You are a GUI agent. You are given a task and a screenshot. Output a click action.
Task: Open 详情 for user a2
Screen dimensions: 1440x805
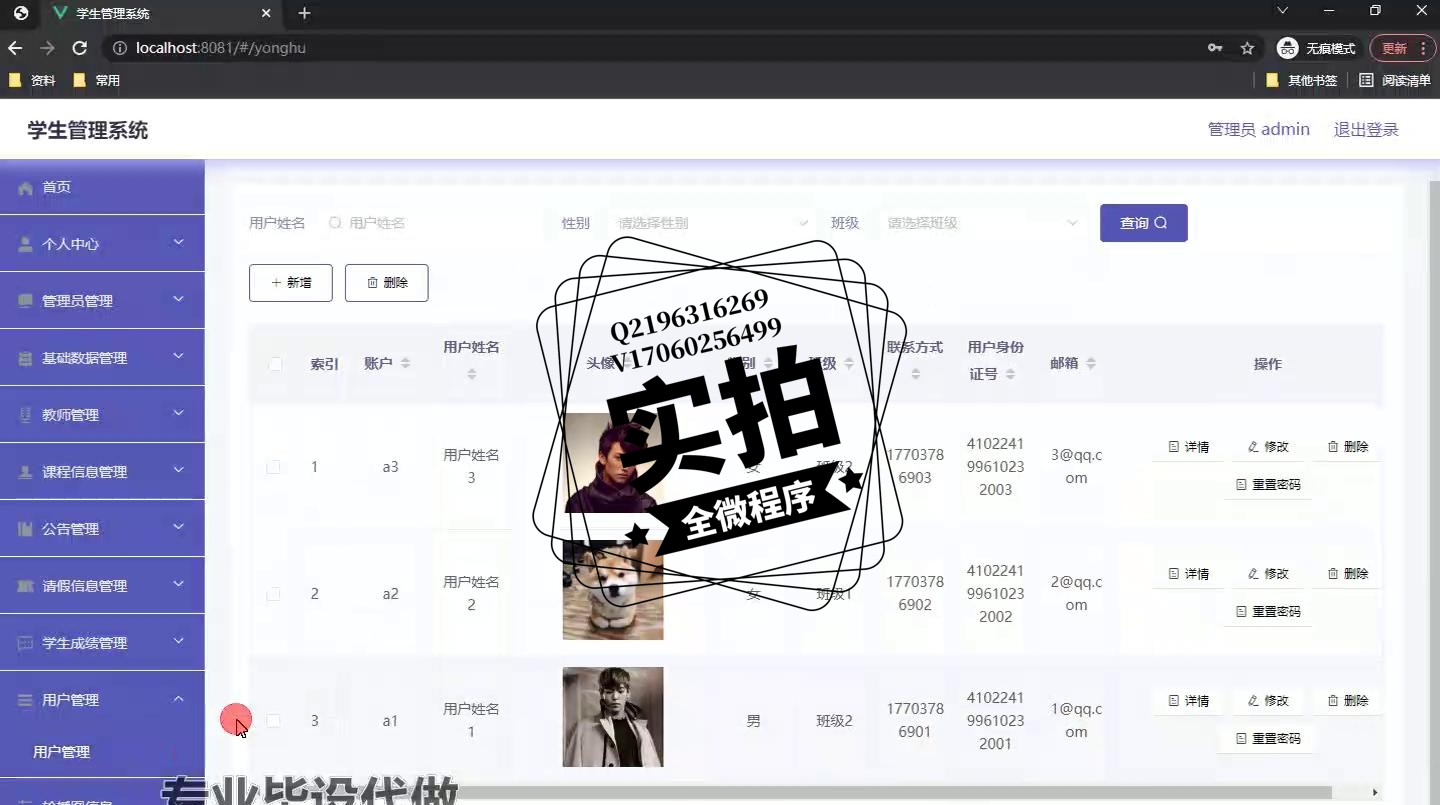1188,574
